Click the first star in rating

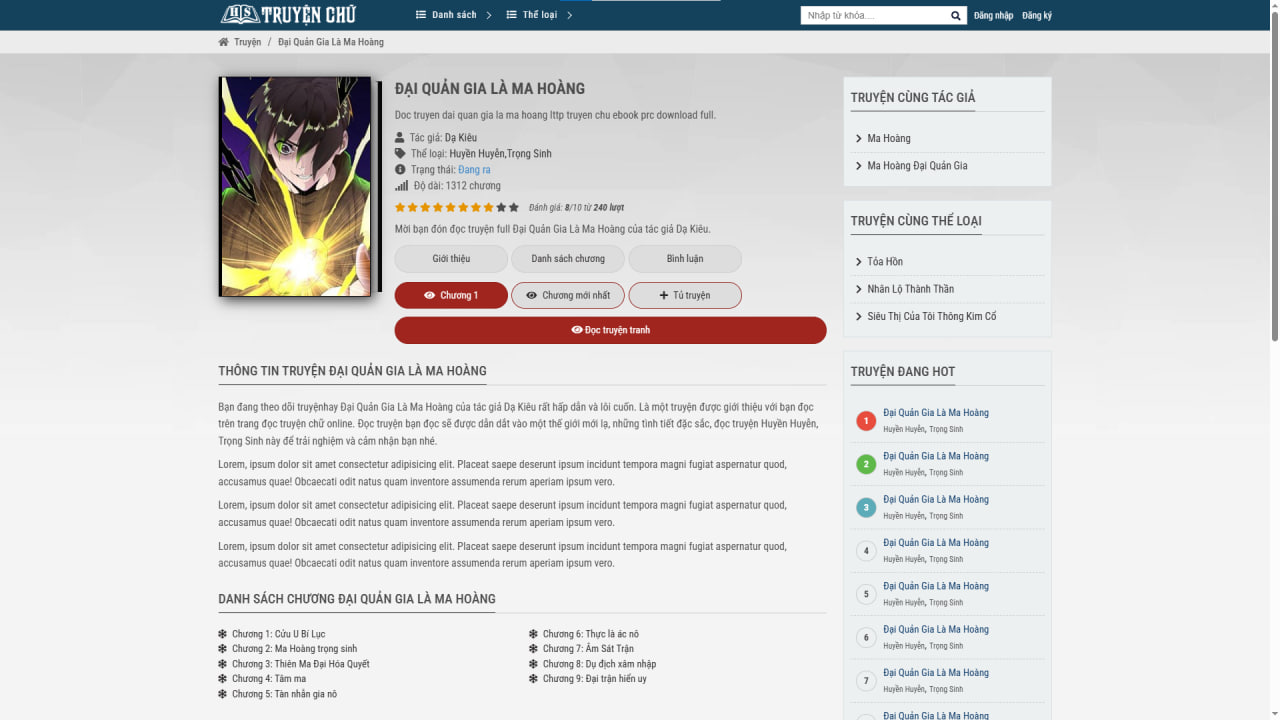400,208
